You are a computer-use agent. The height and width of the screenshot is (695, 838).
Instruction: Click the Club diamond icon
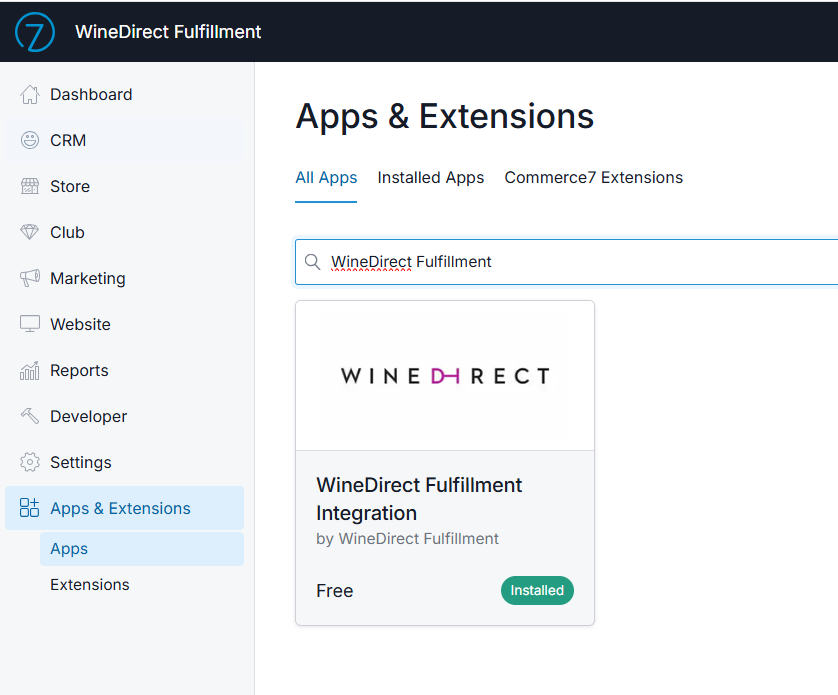pos(30,232)
